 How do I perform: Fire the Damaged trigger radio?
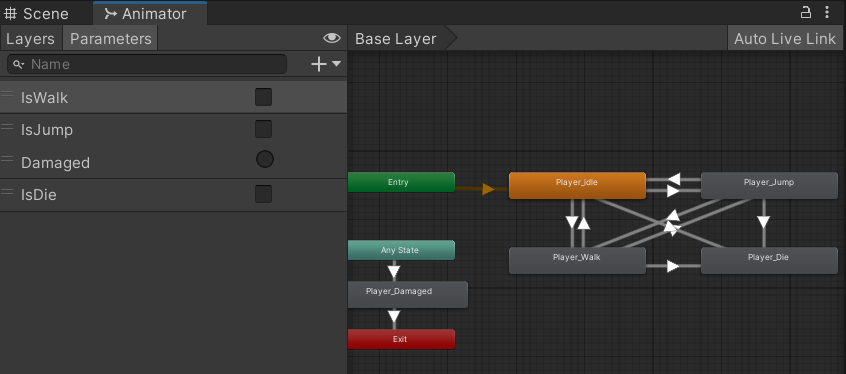(264, 159)
